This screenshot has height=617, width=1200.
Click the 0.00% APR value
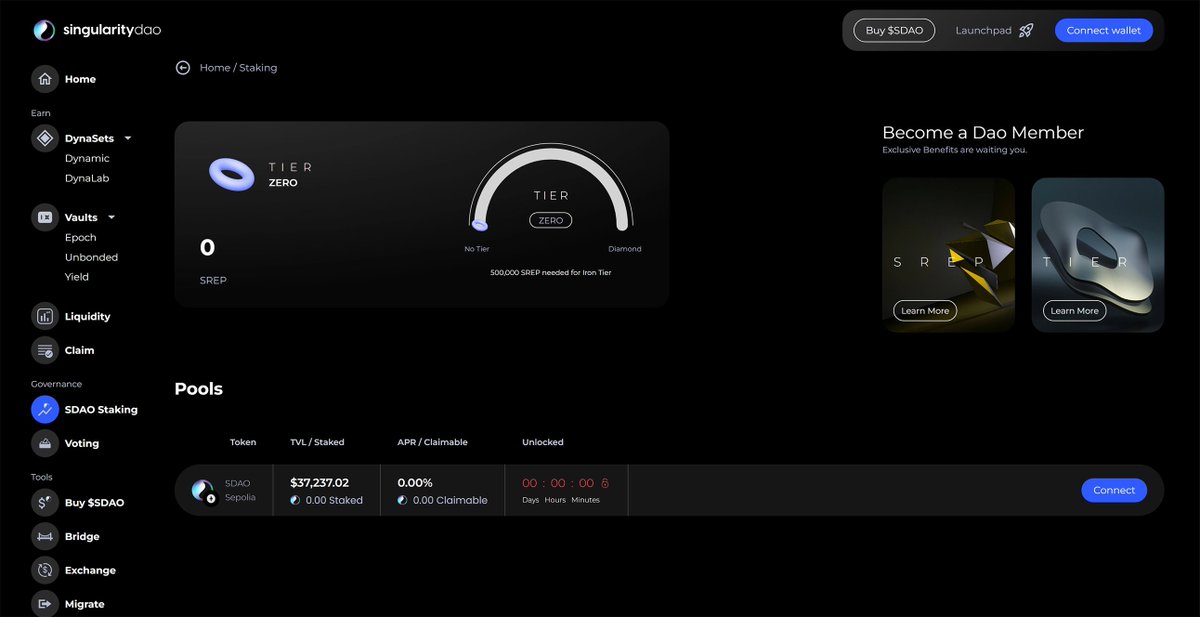(x=415, y=482)
